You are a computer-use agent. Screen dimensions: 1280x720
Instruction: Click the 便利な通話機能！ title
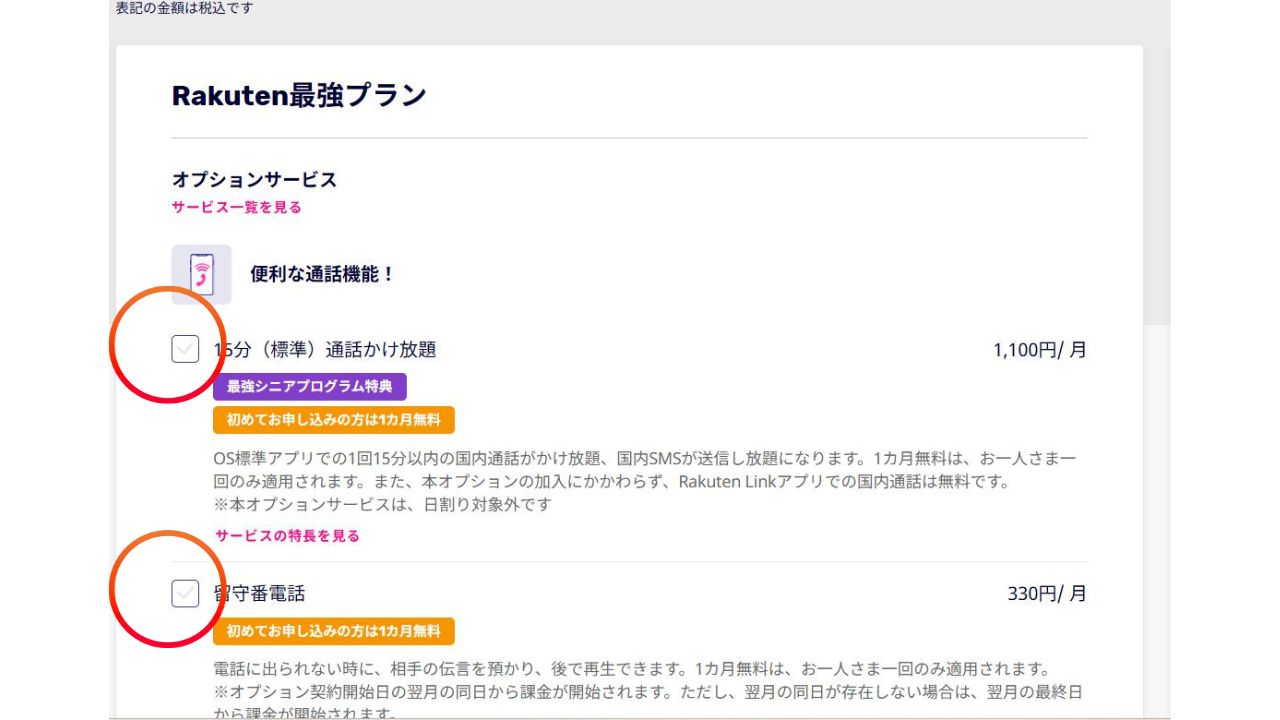[x=322, y=274]
